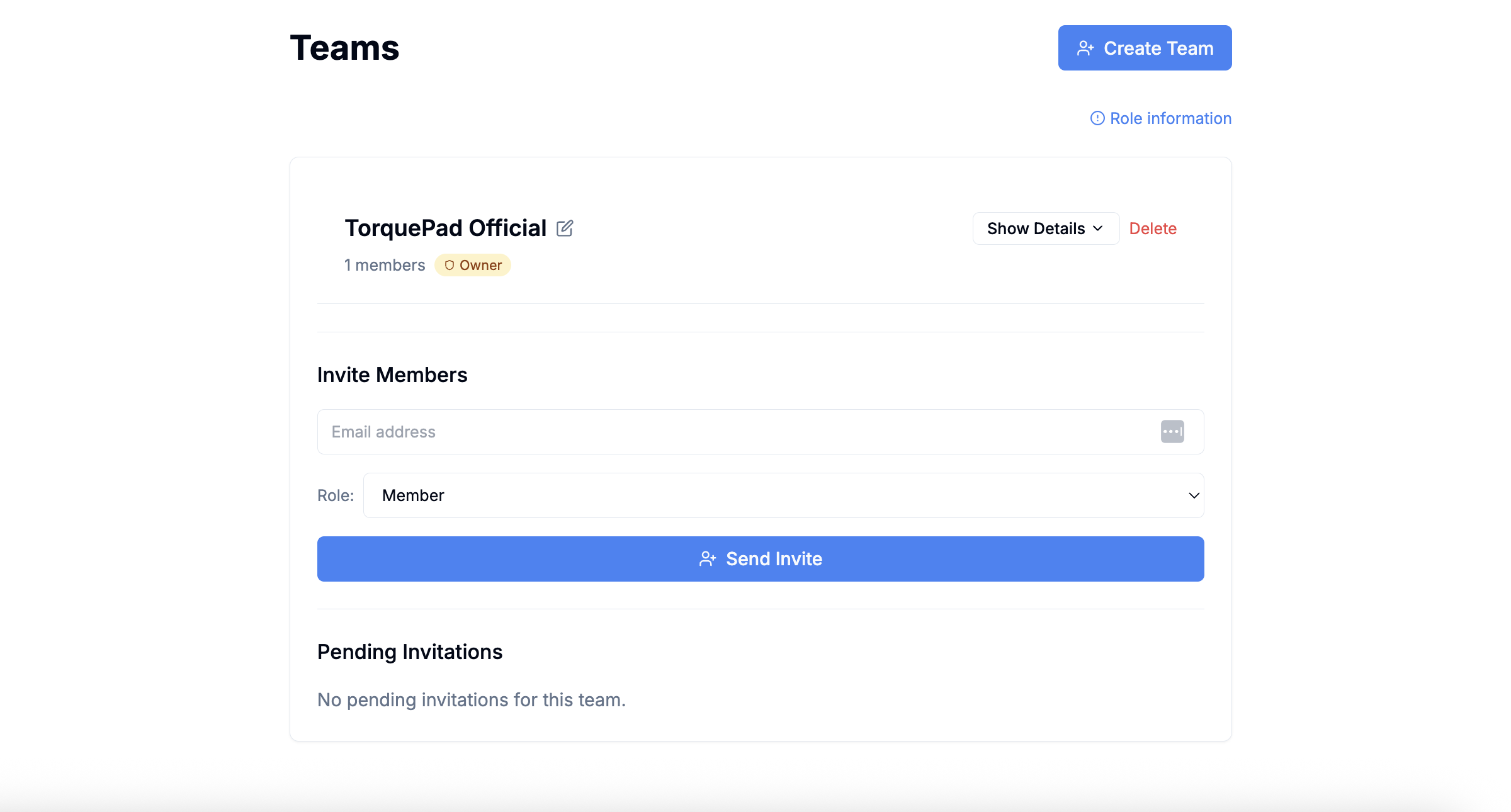Click the dropdown arrow on the Role selector
The height and width of the screenshot is (812, 1511).
pyautogui.click(x=1193, y=495)
